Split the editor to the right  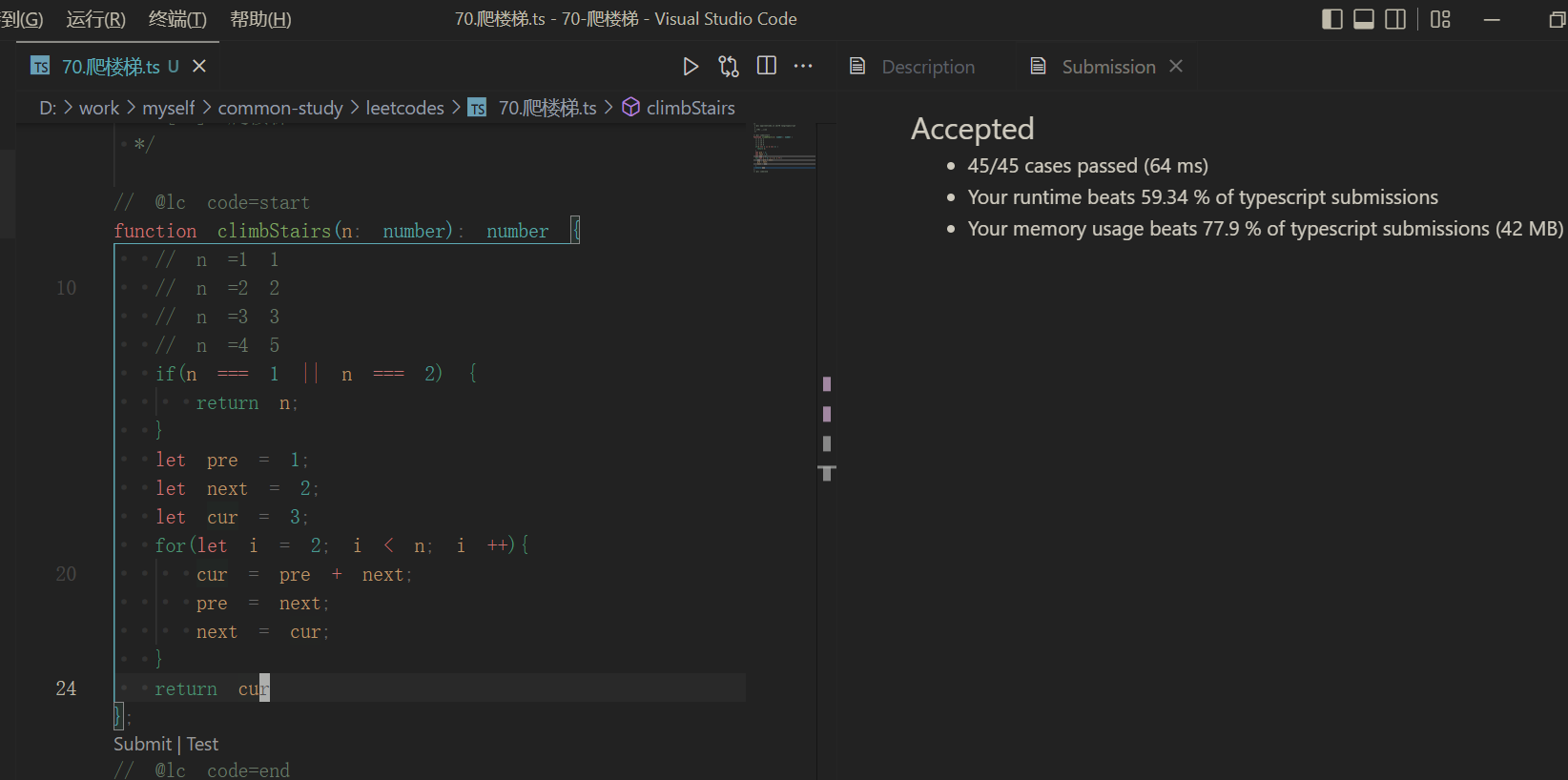767,66
